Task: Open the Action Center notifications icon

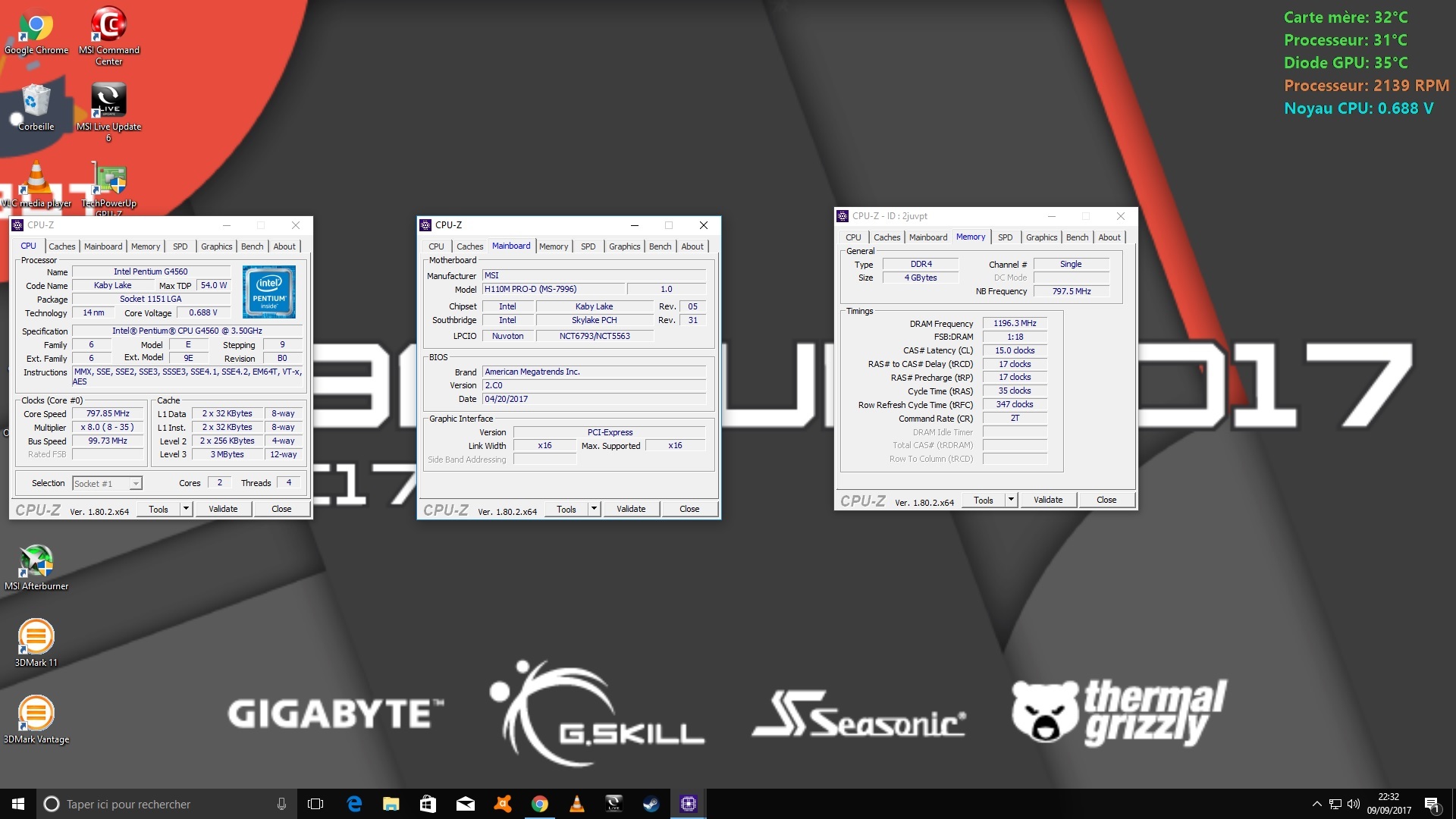Action: point(1432,804)
